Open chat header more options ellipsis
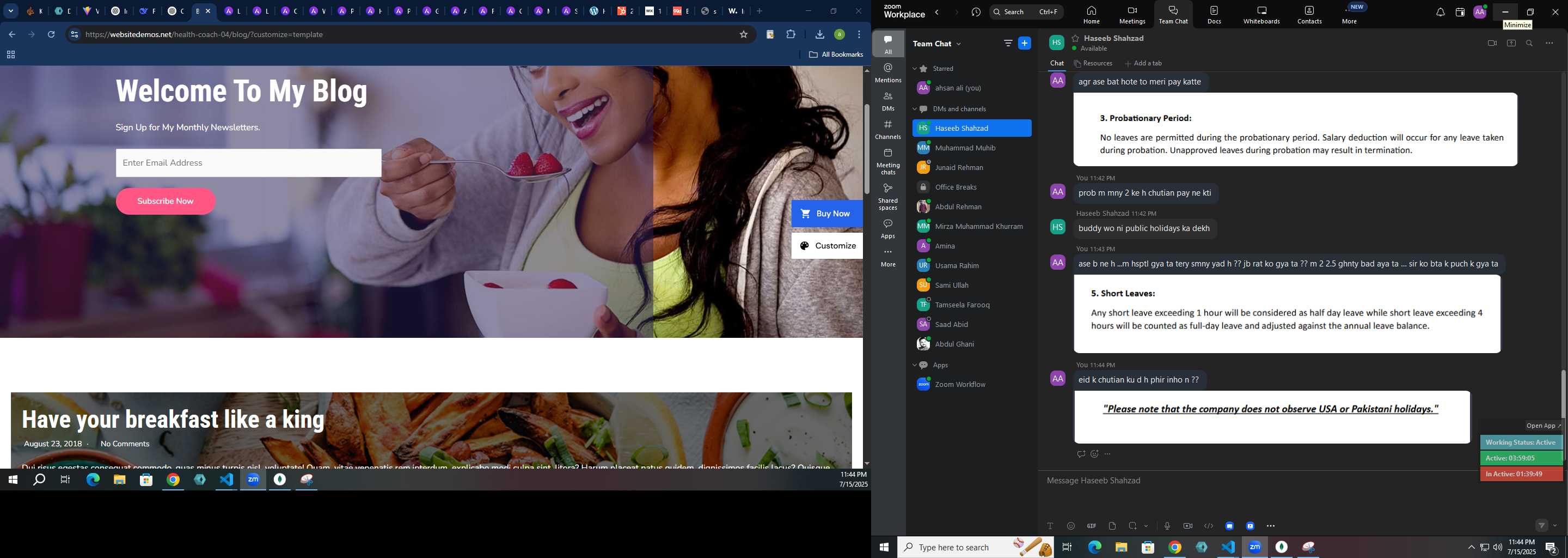The image size is (1568, 558). click(x=1549, y=43)
